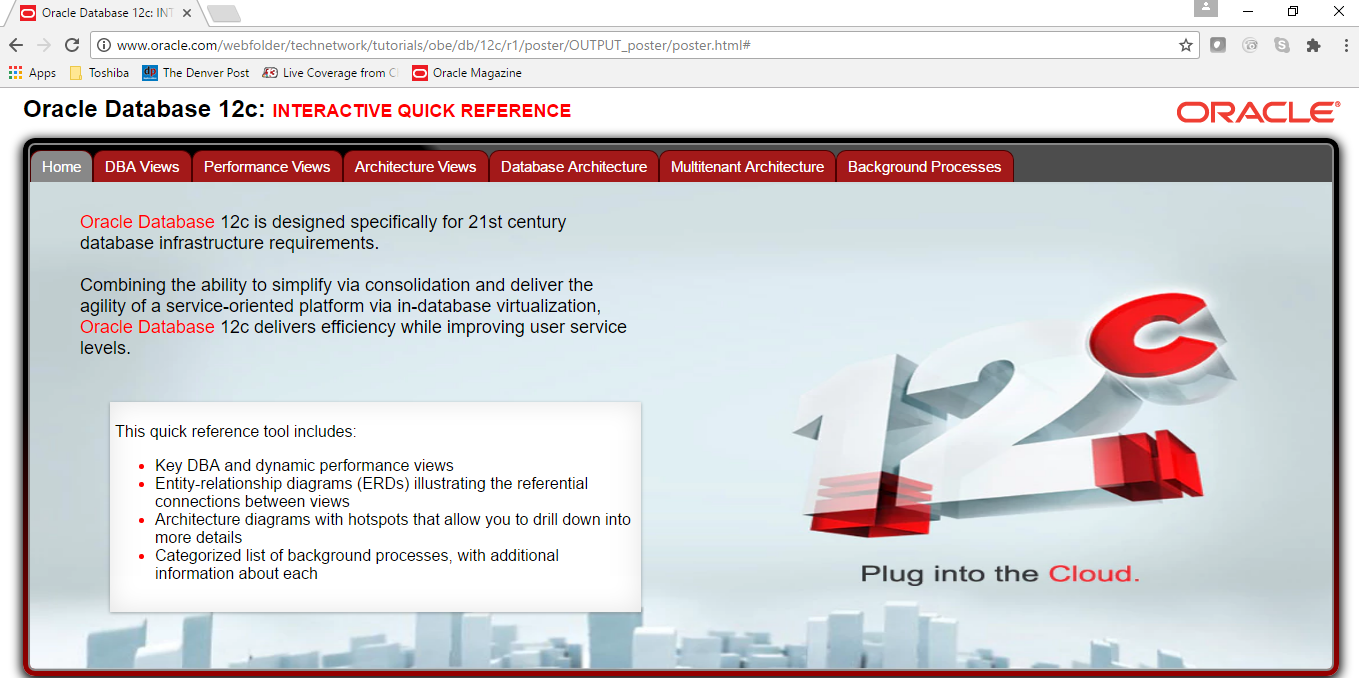The width and height of the screenshot is (1359, 678).
Task: Click the Oracle logo on the page
Action: coord(1257,112)
